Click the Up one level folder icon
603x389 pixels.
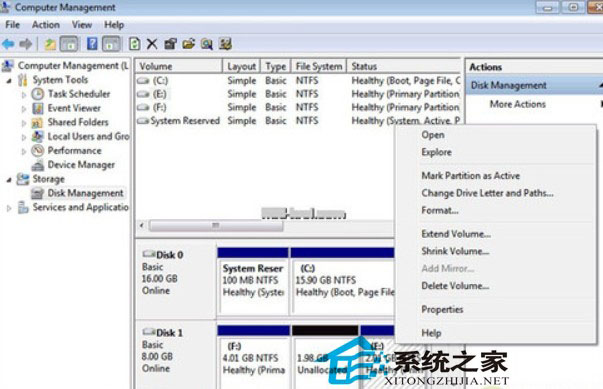(50, 44)
